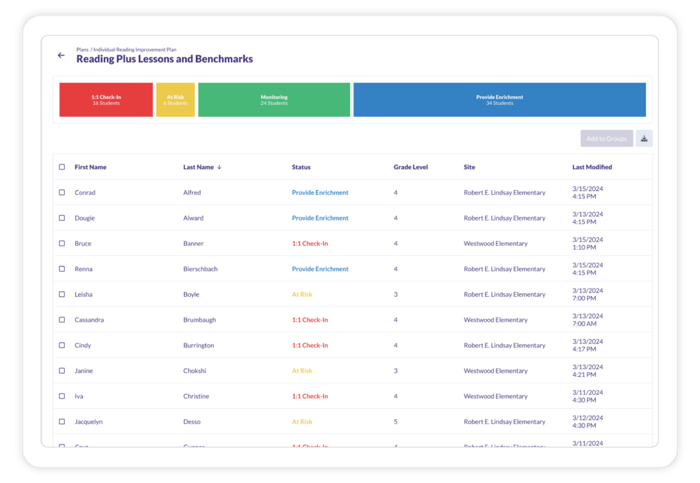The height and width of the screenshot is (483, 700).
Task: Click the 3/15/2024 1:10 PM timestamp
Action: 588,243
